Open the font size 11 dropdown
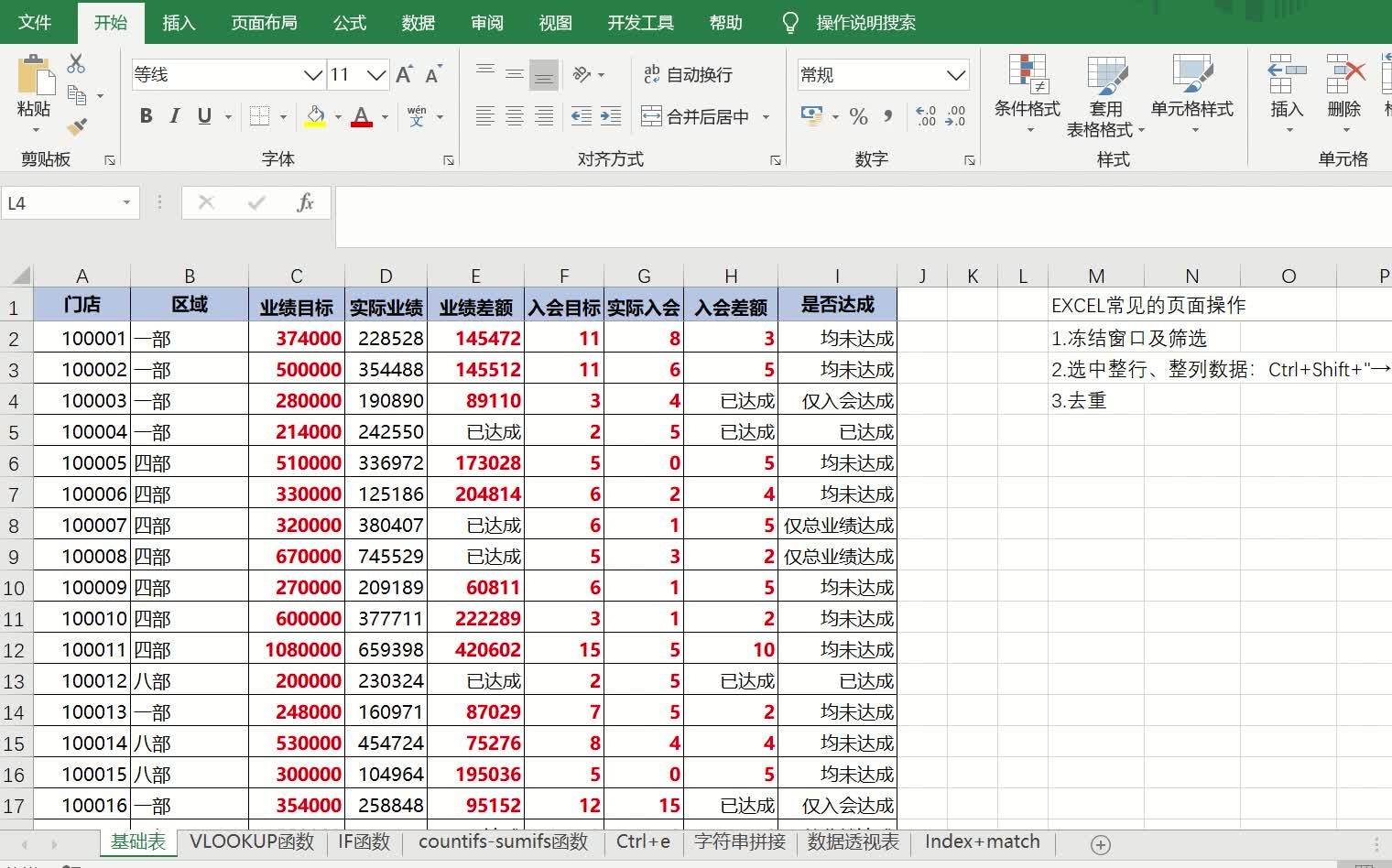The image size is (1392, 868). tap(376, 74)
